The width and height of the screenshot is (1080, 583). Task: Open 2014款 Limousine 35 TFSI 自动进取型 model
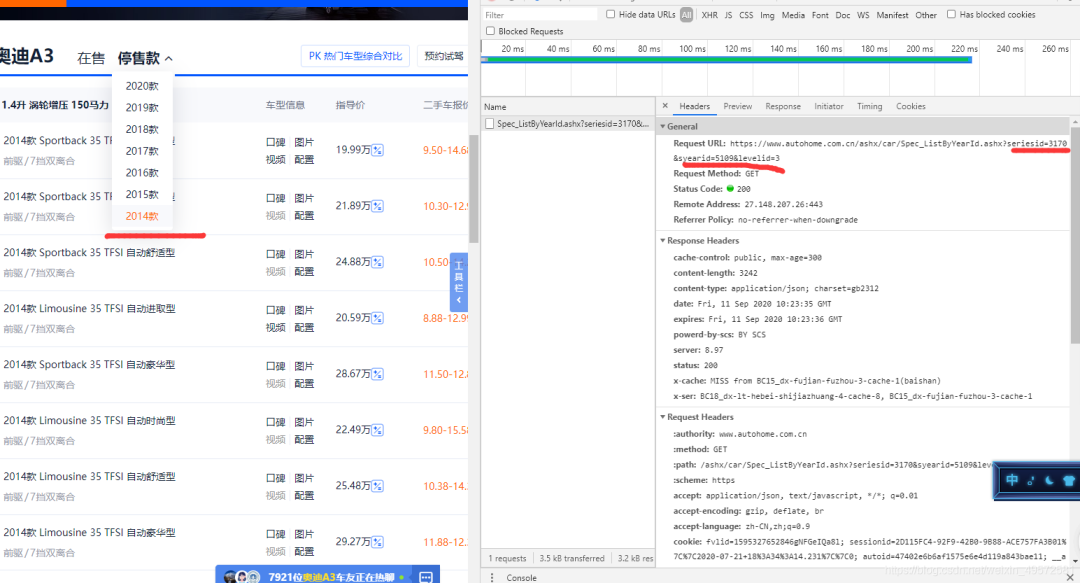click(x=90, y=309)
